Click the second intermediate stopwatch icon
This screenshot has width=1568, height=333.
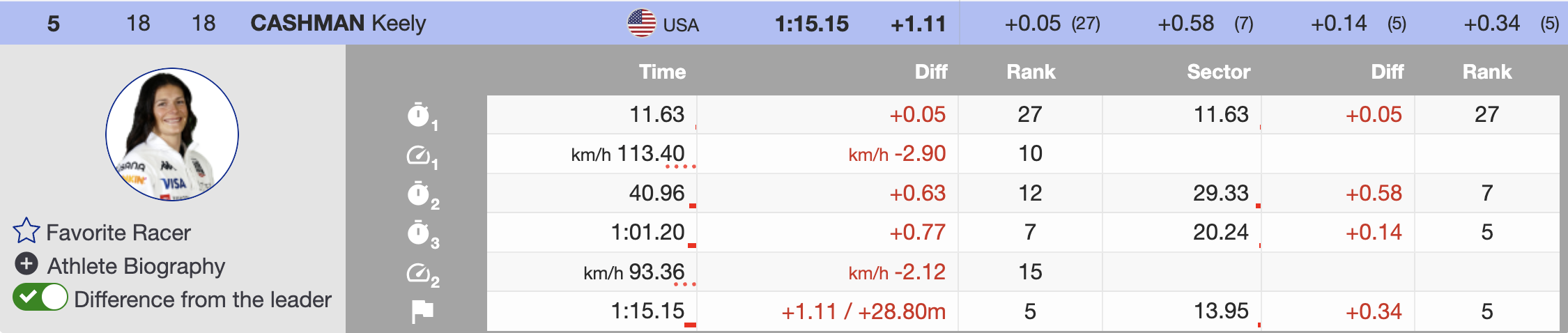(x=419, y=194)
